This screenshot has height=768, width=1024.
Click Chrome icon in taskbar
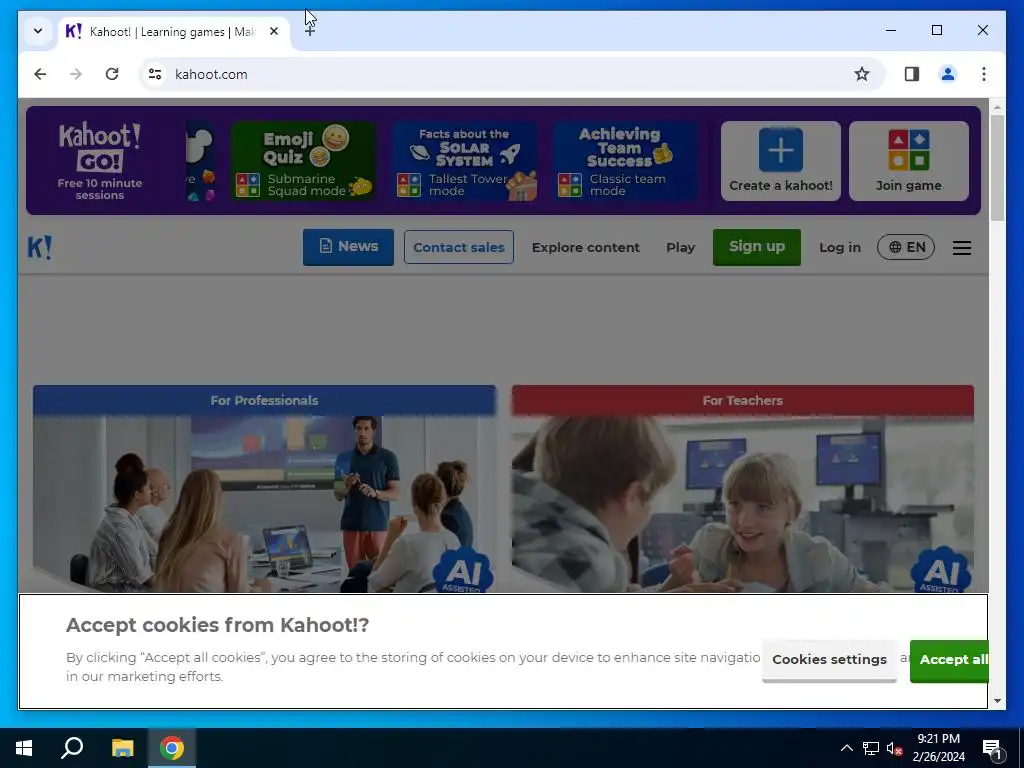point(172,748)
